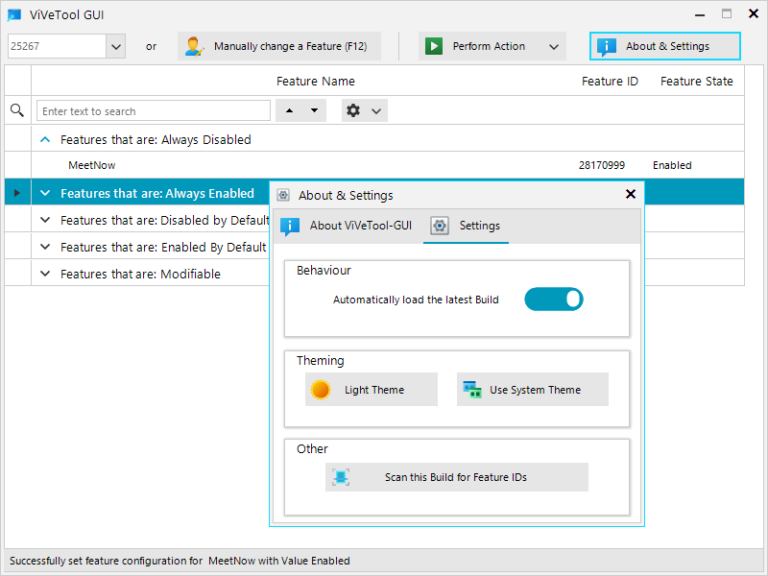Toggle Automatically load the latest Build
768x576 pixels.
pyautogui.click(x=553, y=299)
